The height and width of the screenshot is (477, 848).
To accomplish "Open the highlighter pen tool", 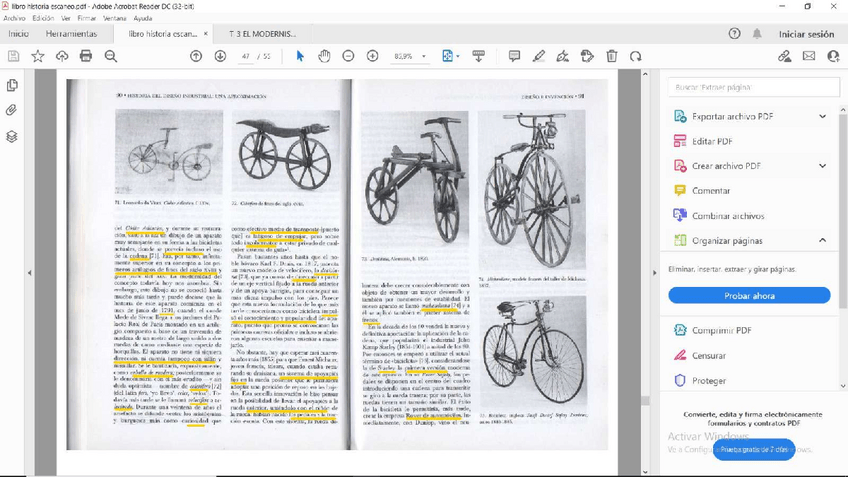I will (539, 56).
